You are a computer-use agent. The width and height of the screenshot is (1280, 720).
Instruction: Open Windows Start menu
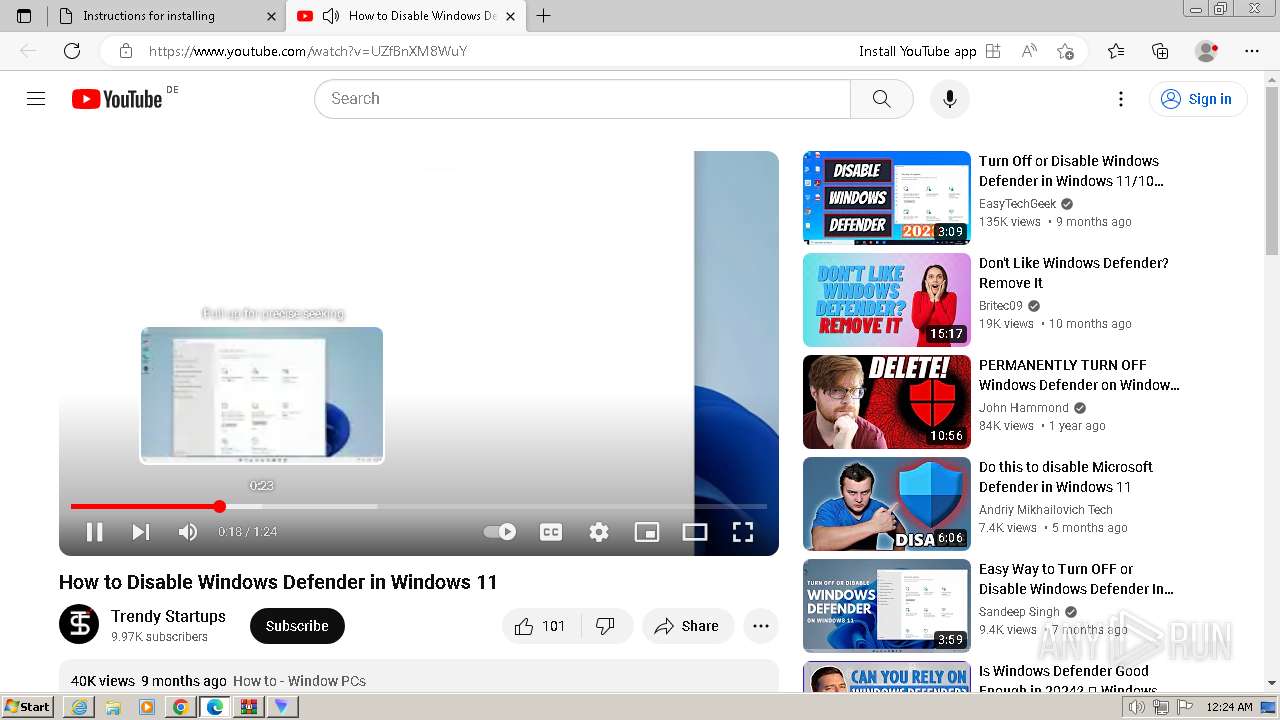point(28,707)
